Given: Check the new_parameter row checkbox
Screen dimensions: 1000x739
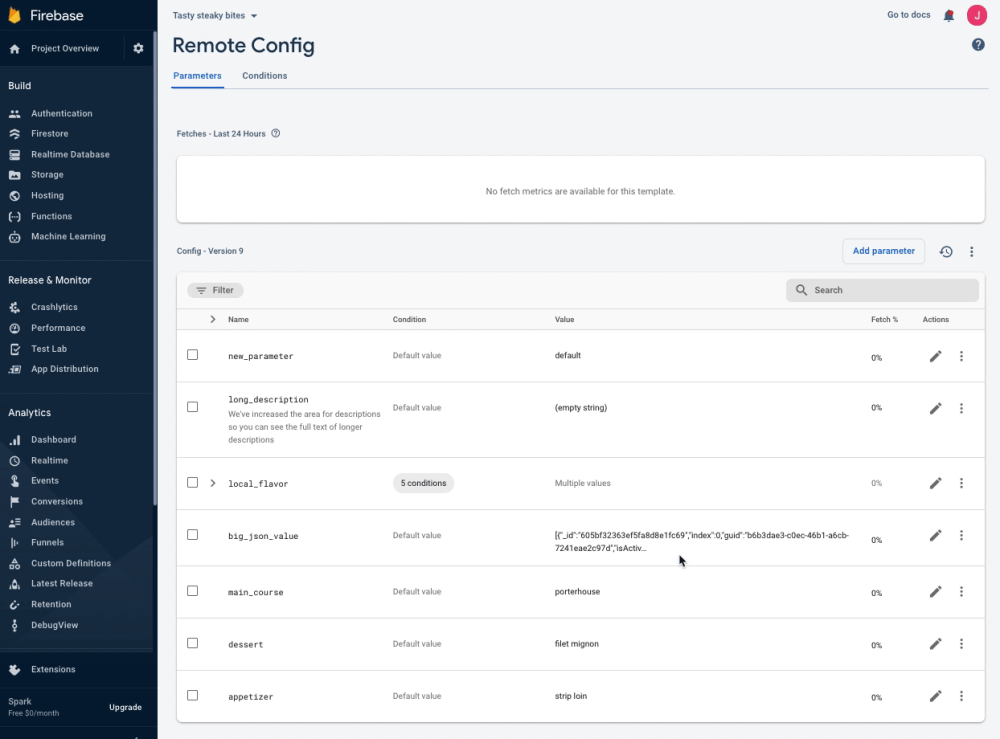Looking at the screenshot, I should (193, 355).
